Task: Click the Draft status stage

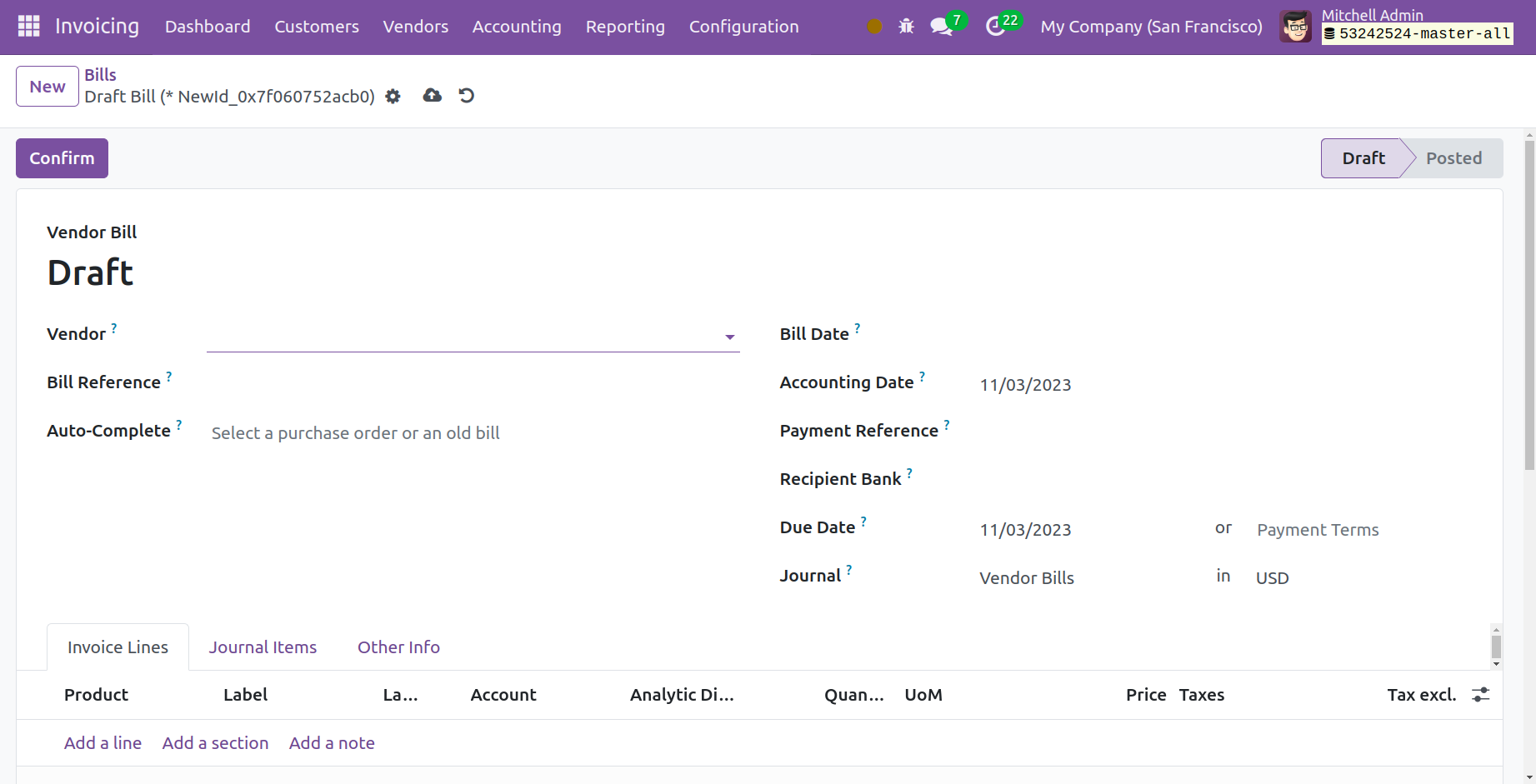Action: tap(1363, 158)
